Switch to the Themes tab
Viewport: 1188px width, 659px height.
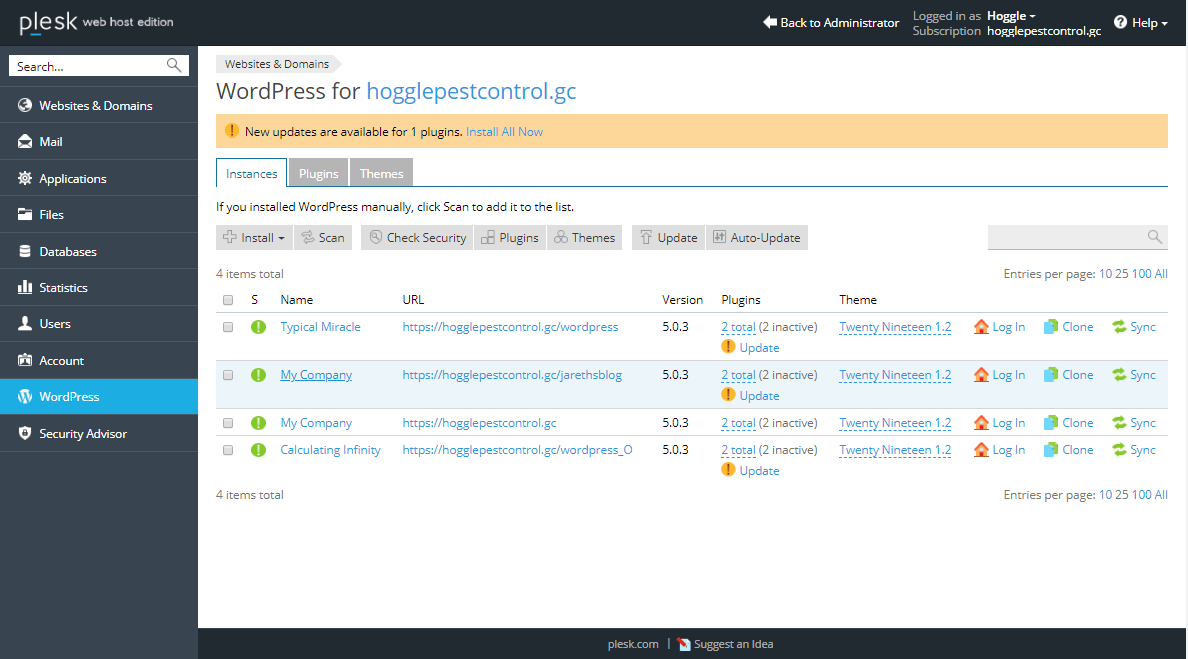pyautogui.click(x=381, y=173)
